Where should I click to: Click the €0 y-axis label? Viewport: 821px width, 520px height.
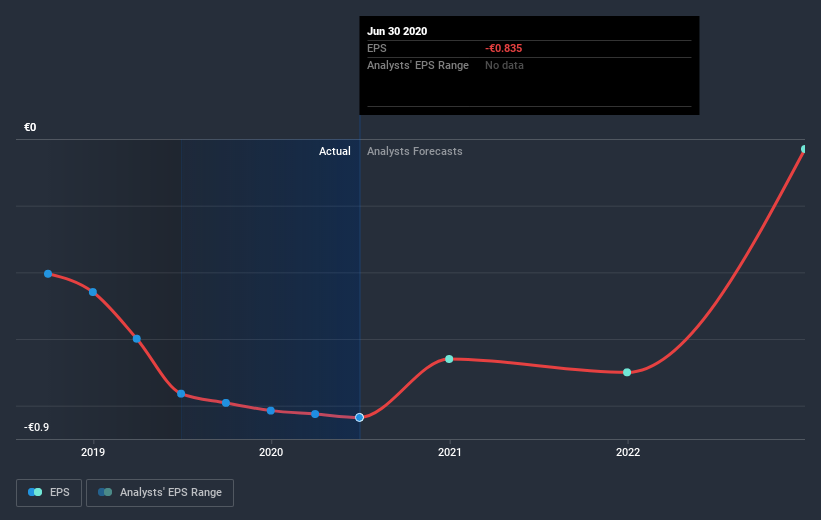[x=30, y=127]
